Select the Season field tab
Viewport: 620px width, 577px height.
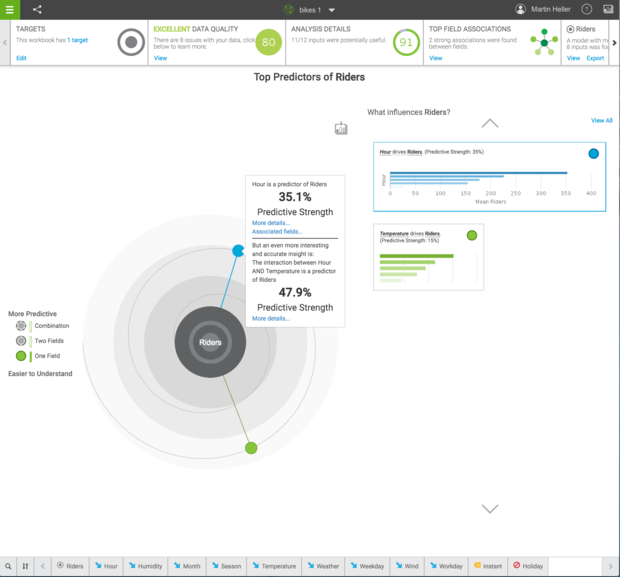(227, 566)
